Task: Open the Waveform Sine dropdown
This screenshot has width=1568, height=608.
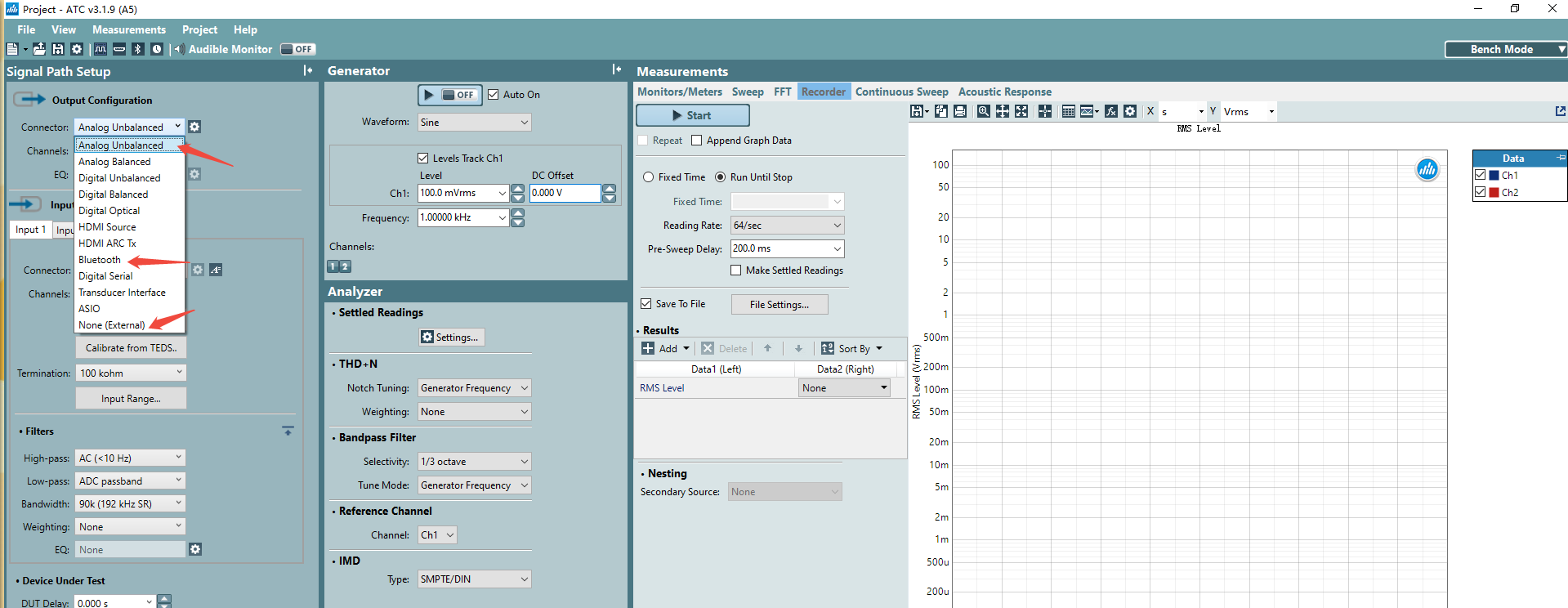Action: coord(474,123)
